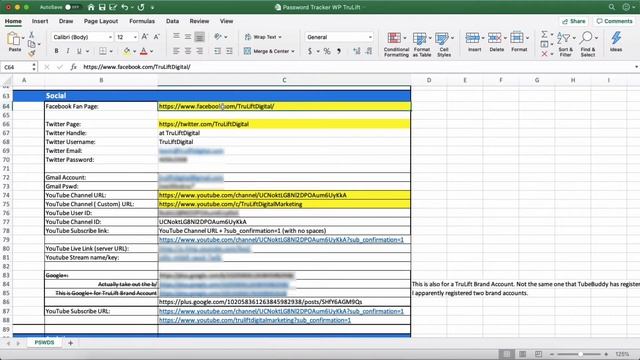
Task: Add a new sheet with plus button
Action: point(70,343)
